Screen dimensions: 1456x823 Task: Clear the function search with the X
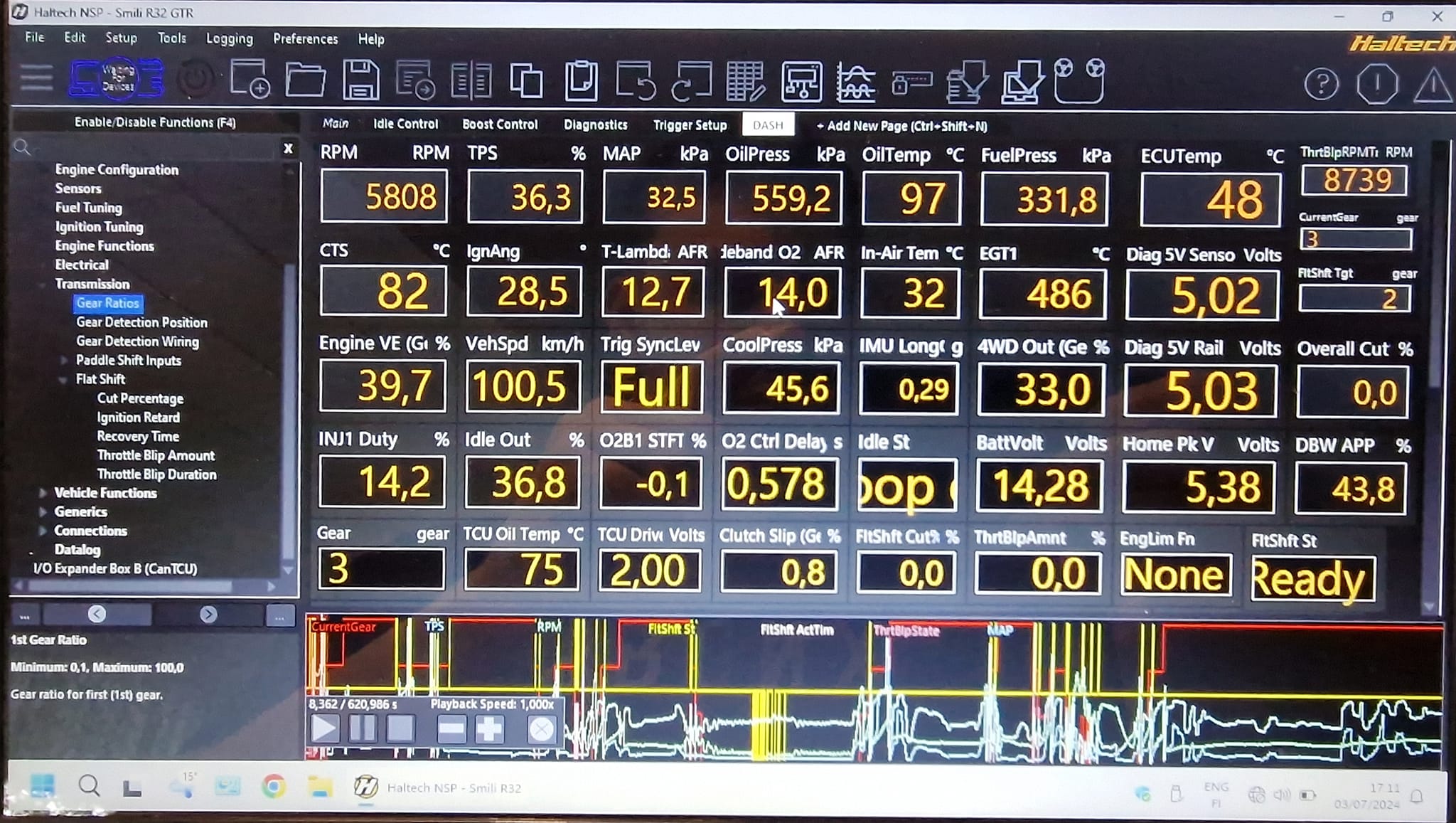pos(288,149)
